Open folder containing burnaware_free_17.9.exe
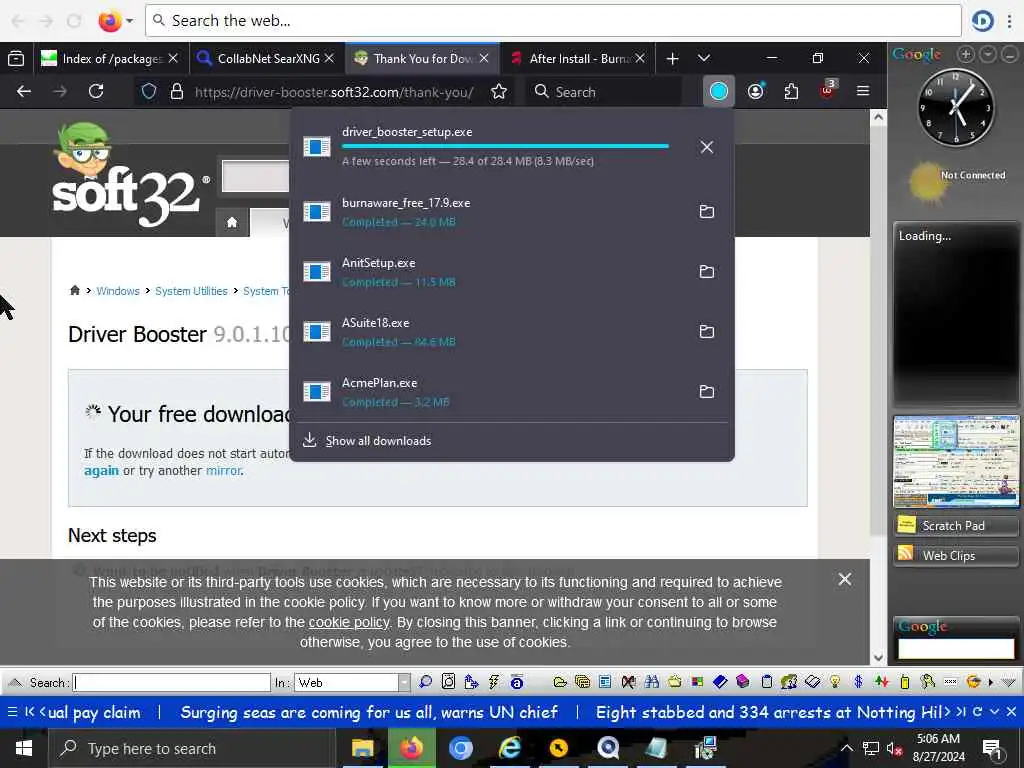The height and width of the screenshot is (768, 1024). click(x=707, y=212)
